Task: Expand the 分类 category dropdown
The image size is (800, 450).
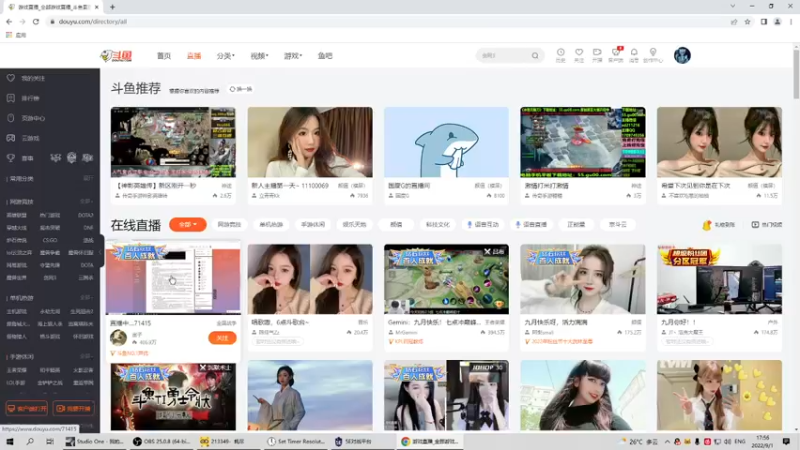Action: 226,56
